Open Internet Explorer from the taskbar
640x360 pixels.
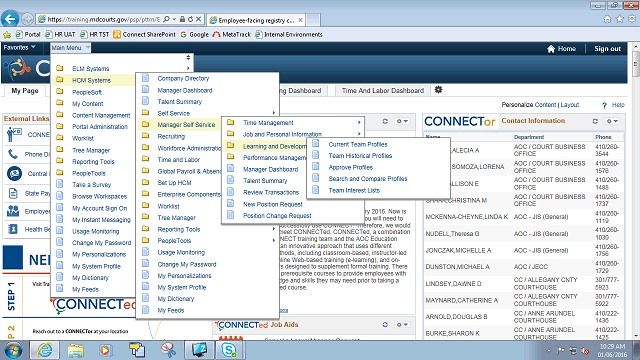pyautogui.click(x=44, y=350)
